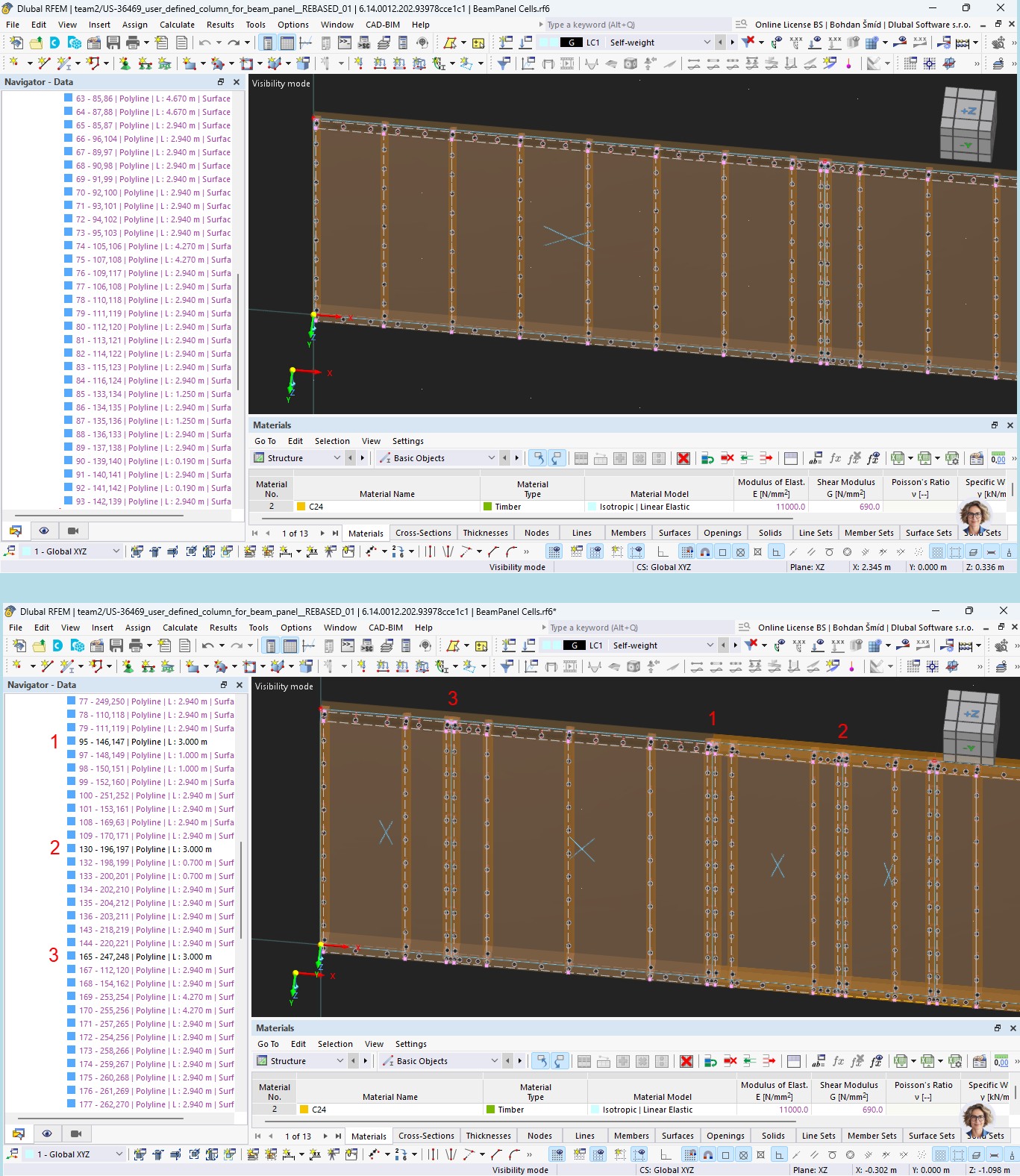The width and height of the screenshot is (1020, 1176).
Task: Open print options arrow in upper window toolbar
Action: pyautogui.click(x=146, y=43)
